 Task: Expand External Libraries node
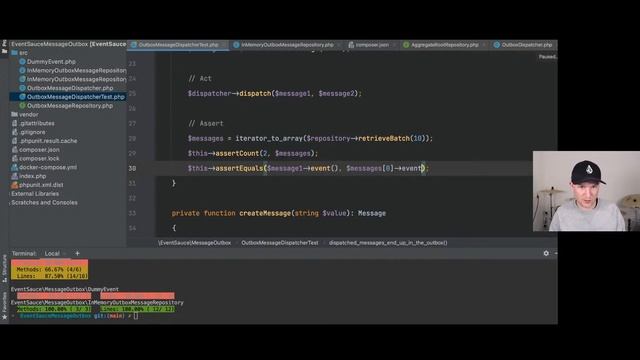pos(35,194)
